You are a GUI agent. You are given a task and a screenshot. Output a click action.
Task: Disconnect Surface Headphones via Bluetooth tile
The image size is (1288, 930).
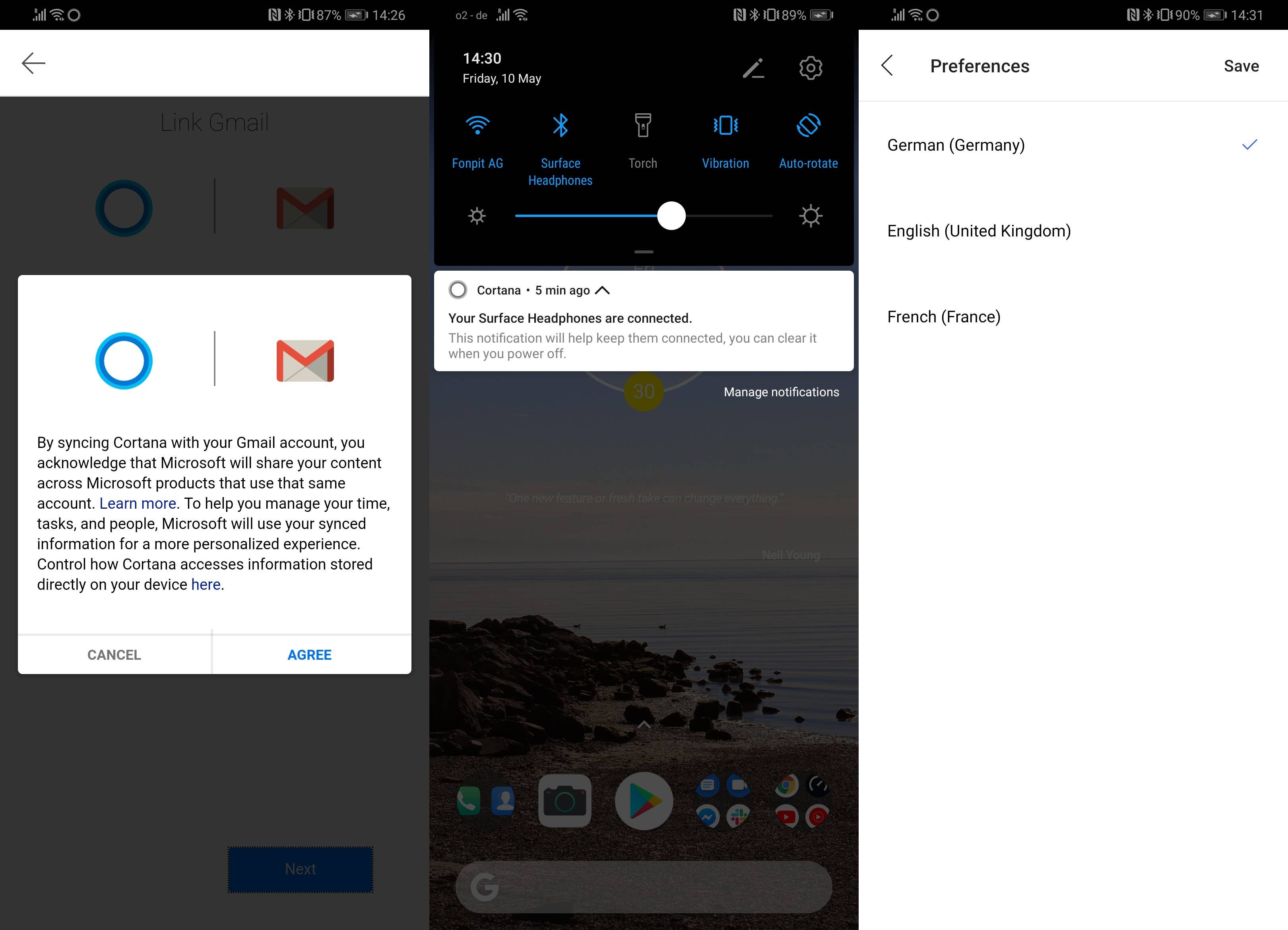click(560, 126)
